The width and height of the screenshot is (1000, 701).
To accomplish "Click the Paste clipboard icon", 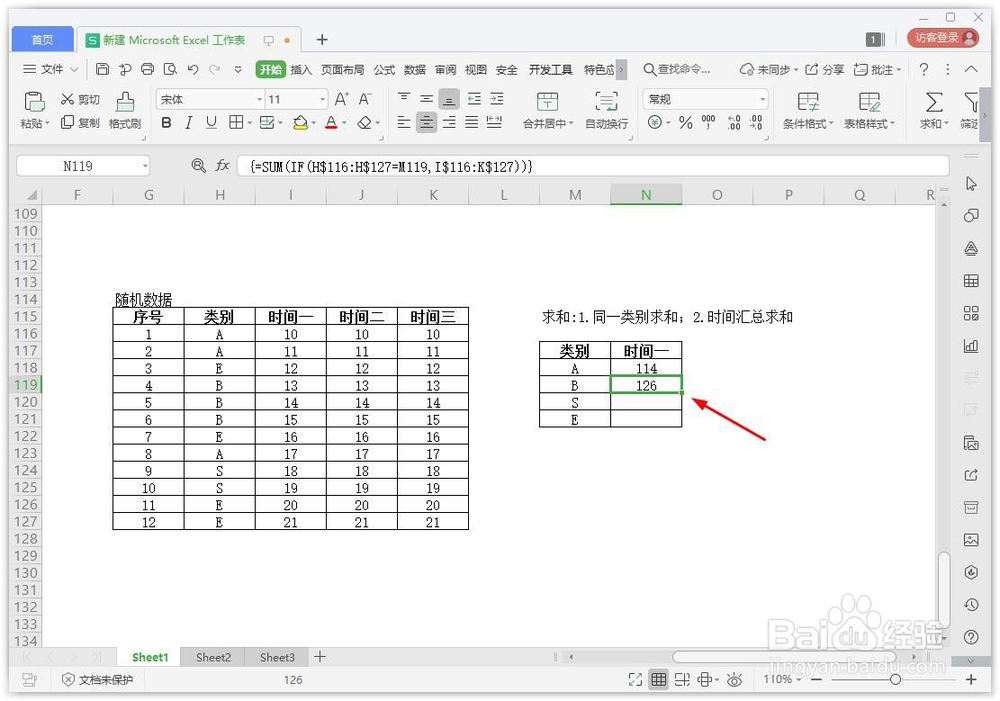I will (34, 102).
